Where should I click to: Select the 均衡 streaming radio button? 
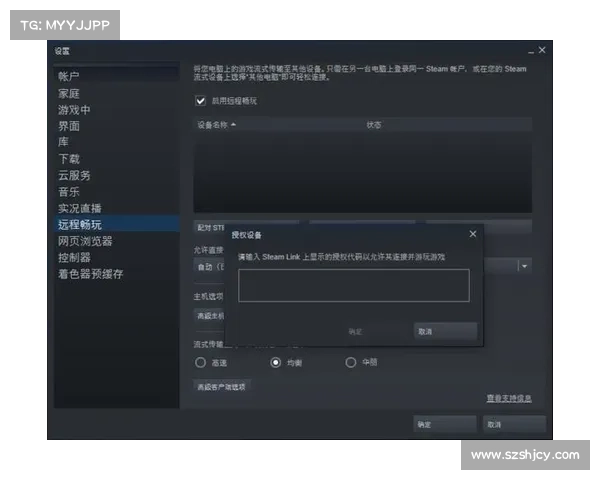click(x=276, y=362)
